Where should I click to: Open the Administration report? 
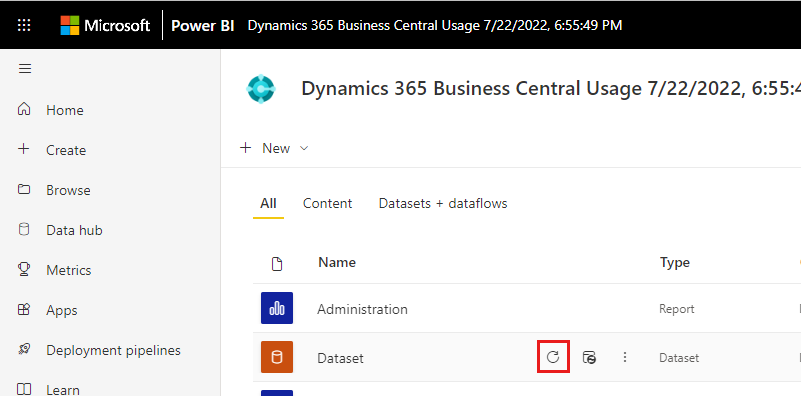362,309
